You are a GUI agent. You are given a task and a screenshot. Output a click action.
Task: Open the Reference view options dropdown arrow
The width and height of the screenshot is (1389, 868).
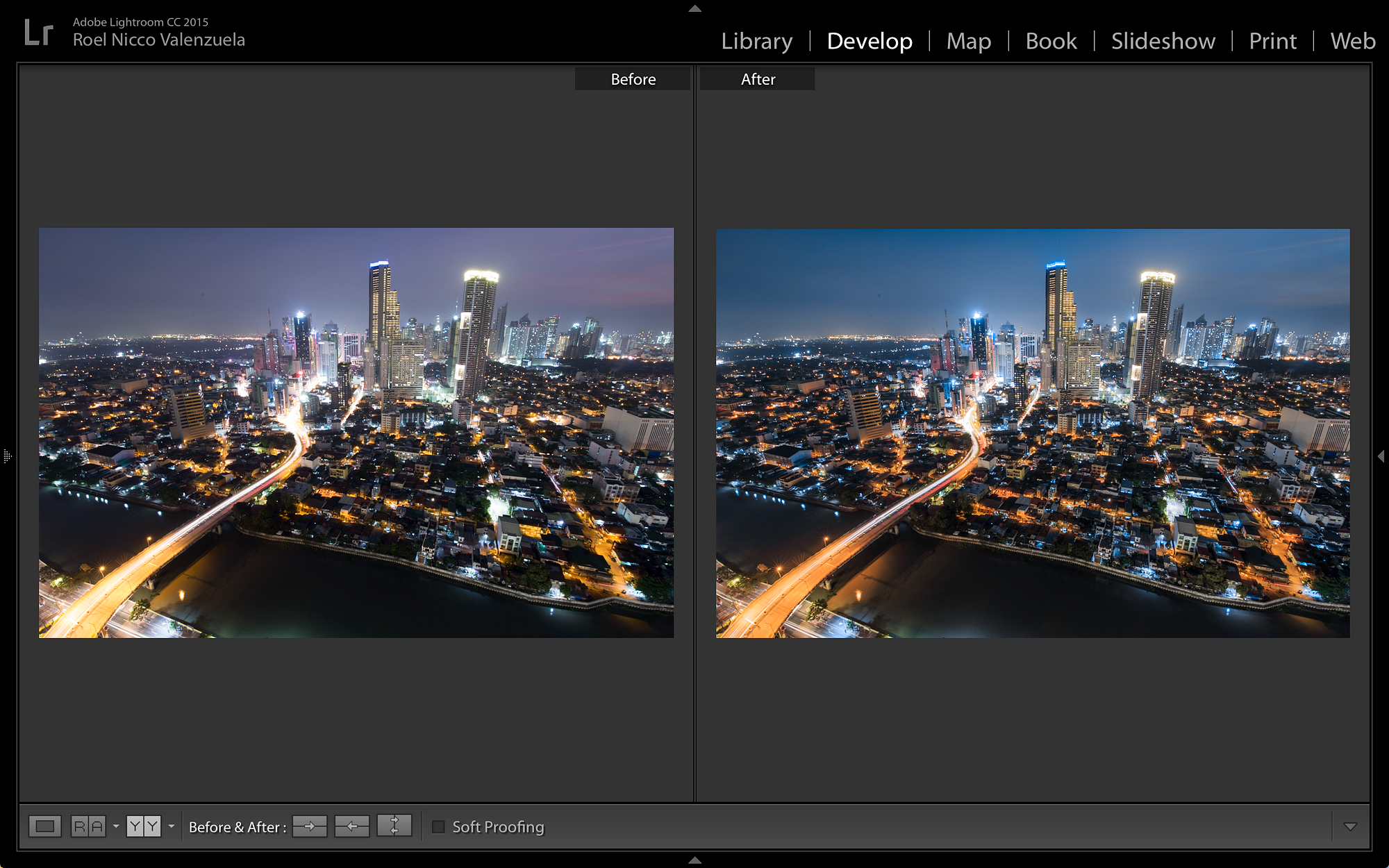tap(116, 826)
